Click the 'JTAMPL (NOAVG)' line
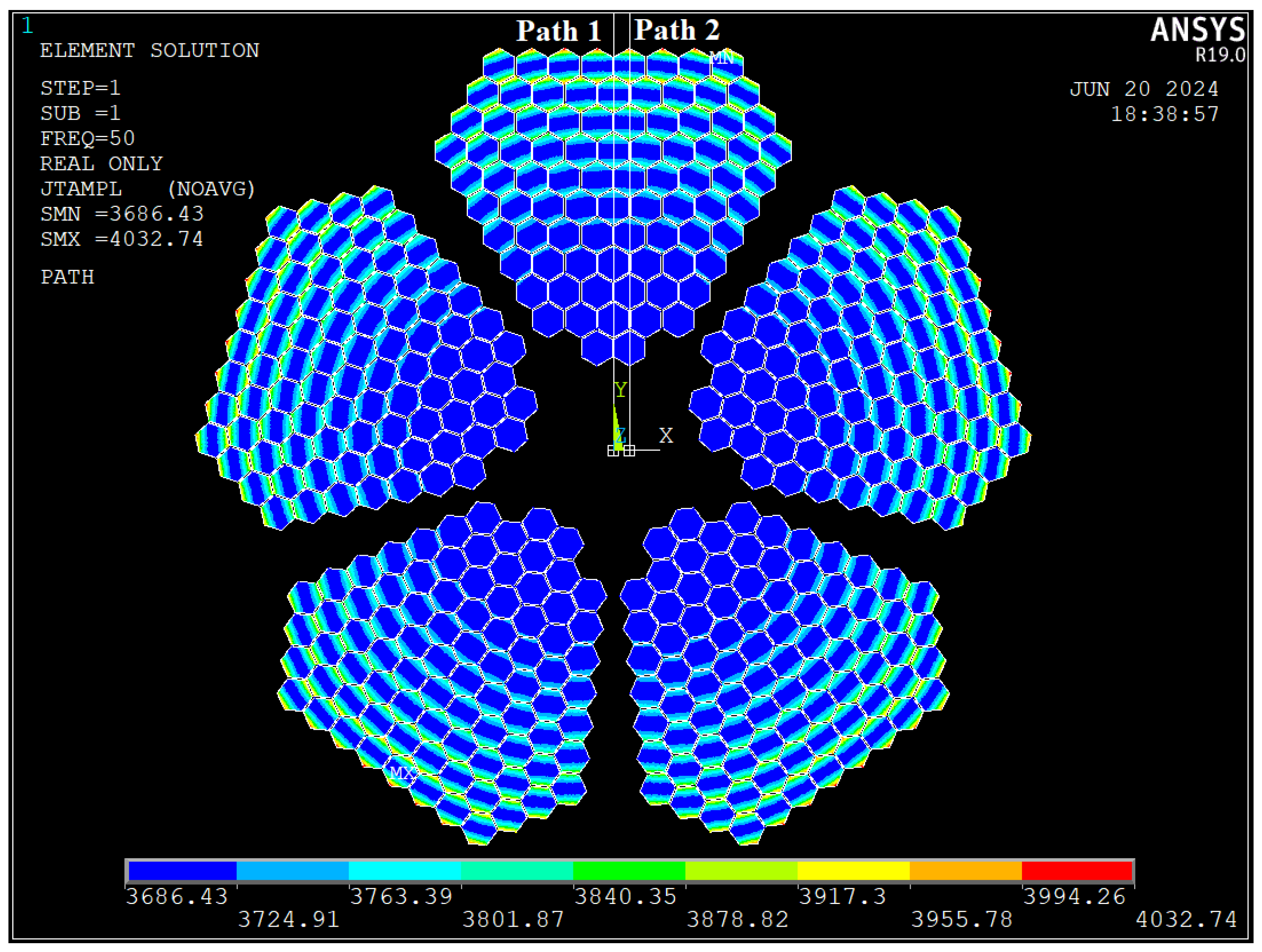This screenshot has height=952, width=1262. (148, 190)
